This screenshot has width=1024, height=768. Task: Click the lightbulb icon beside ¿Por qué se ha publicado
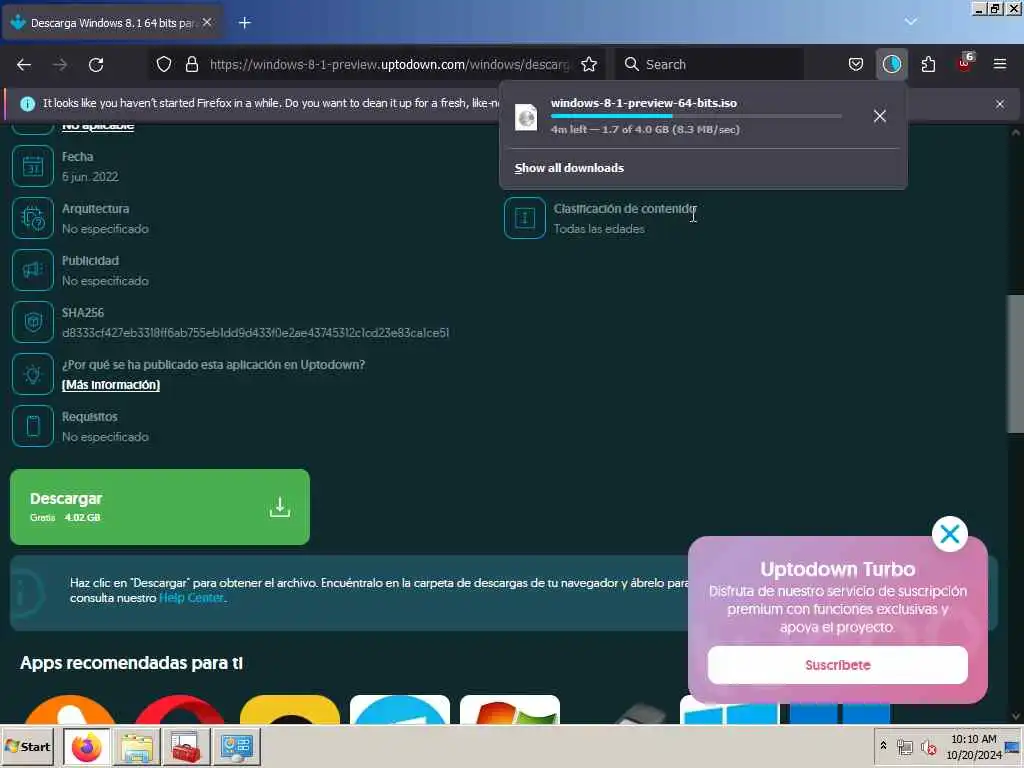tap(33, 374)
